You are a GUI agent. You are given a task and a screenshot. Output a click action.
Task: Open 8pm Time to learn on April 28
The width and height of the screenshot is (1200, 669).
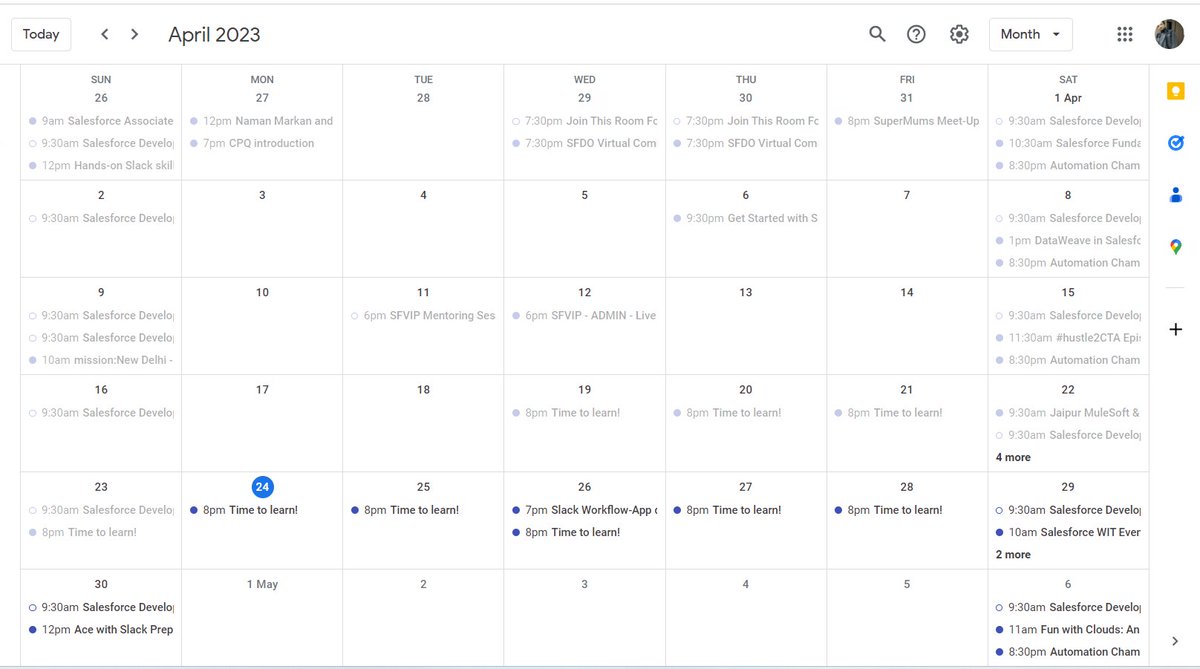907,510
